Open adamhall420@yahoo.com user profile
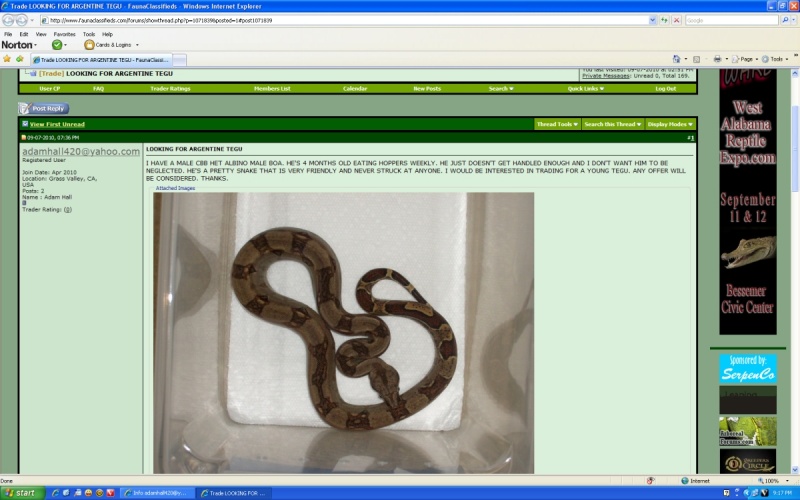This screenshot has width=800, height=500. tap(81, 152)
